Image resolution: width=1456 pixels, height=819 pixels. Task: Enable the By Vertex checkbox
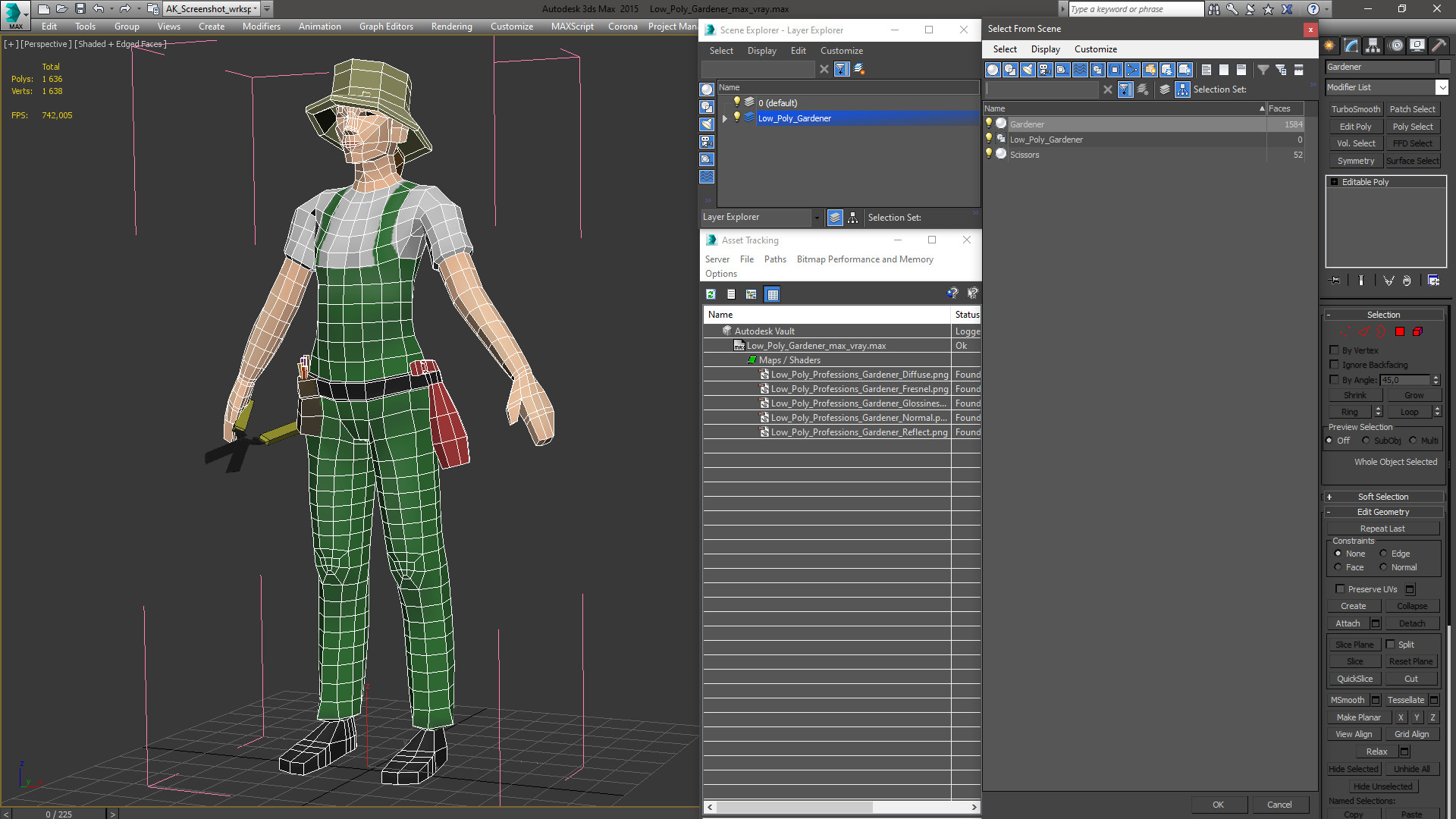[x=1335, y=350]
